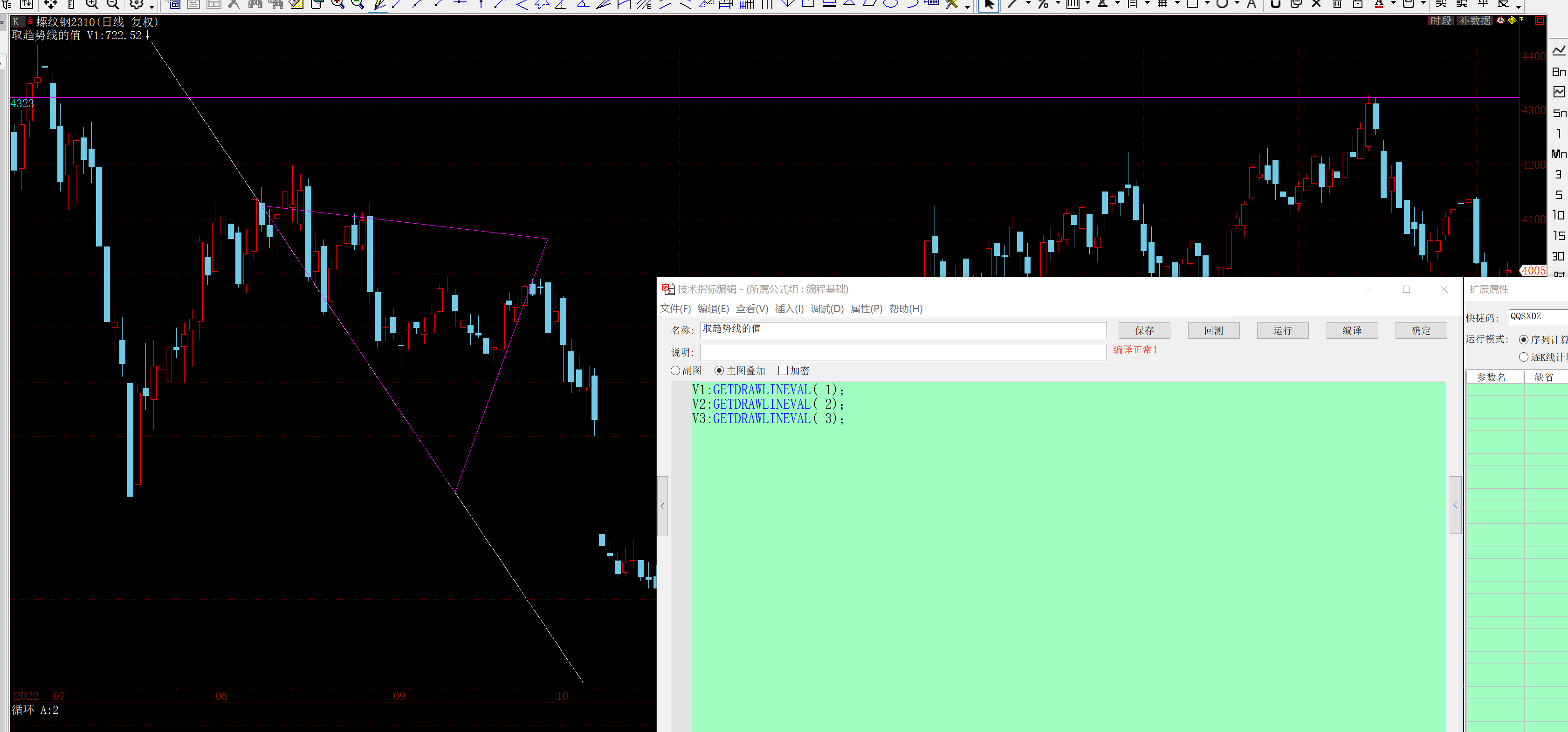Select the 副图 radio button
Image resolution: width=1568 pixels, height=732 pixels.
click(x=675, y=370)
